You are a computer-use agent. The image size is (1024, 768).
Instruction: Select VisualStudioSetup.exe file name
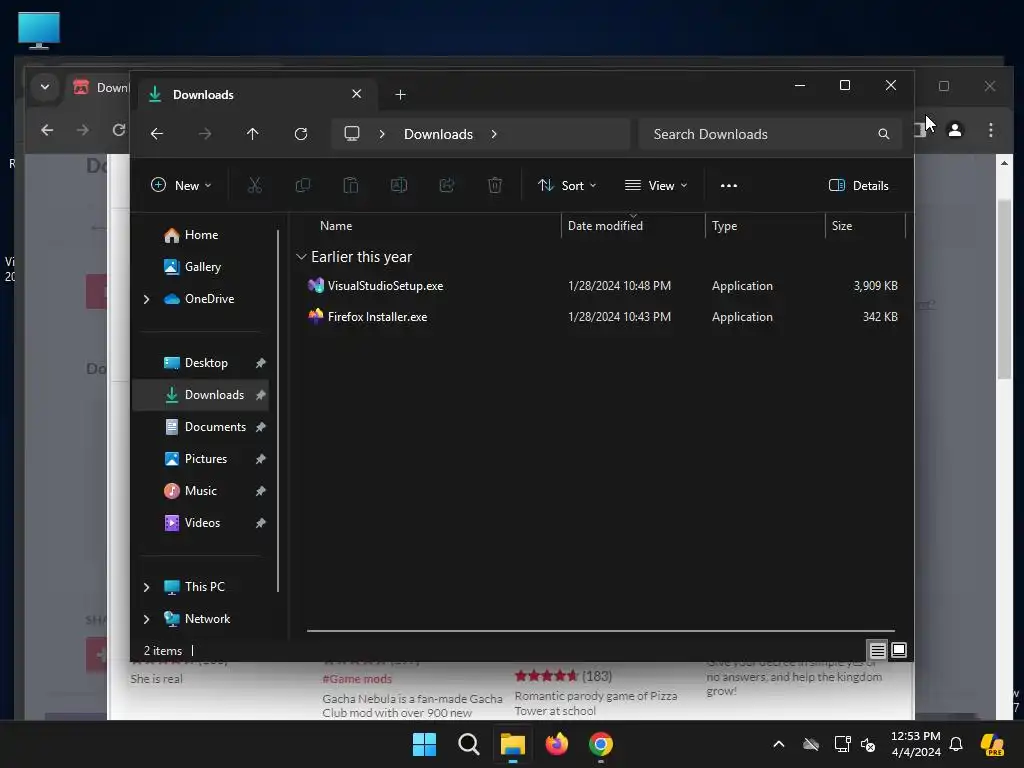pyautogui.click(x=385, y=286)
